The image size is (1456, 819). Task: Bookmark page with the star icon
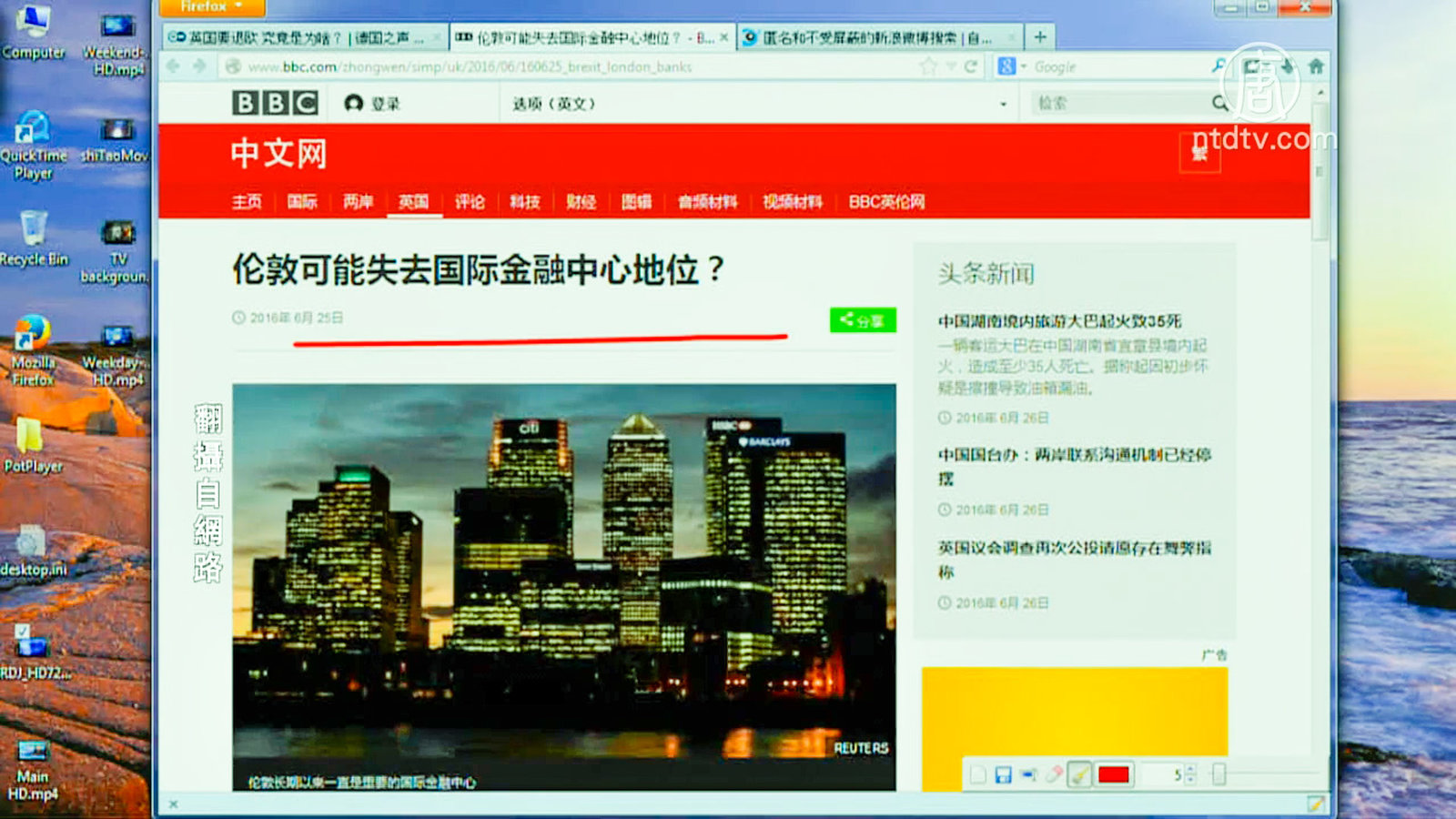(x=928, y=66)
